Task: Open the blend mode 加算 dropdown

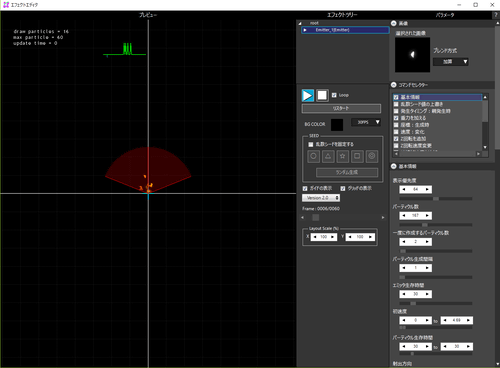Action: (451, 62)
